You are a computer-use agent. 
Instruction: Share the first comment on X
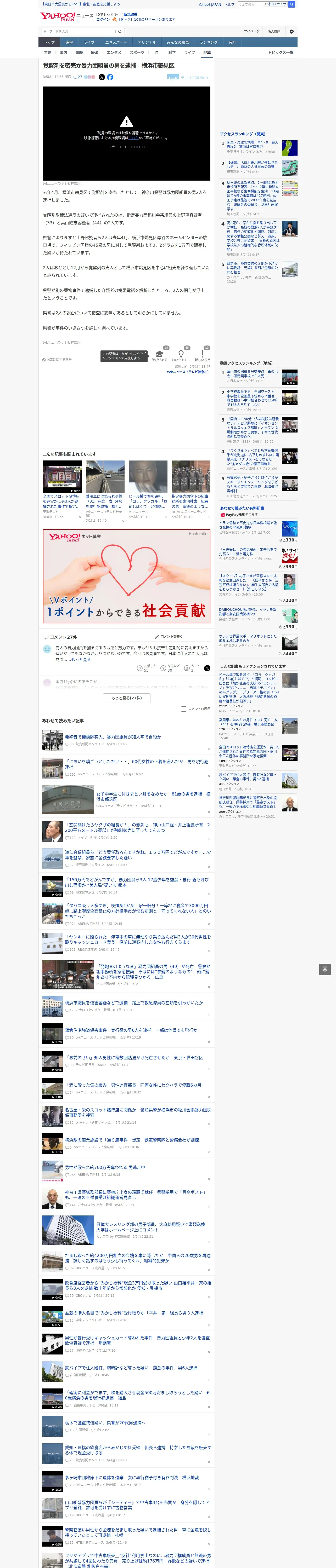pyautogui.click(x=207, y=668)
